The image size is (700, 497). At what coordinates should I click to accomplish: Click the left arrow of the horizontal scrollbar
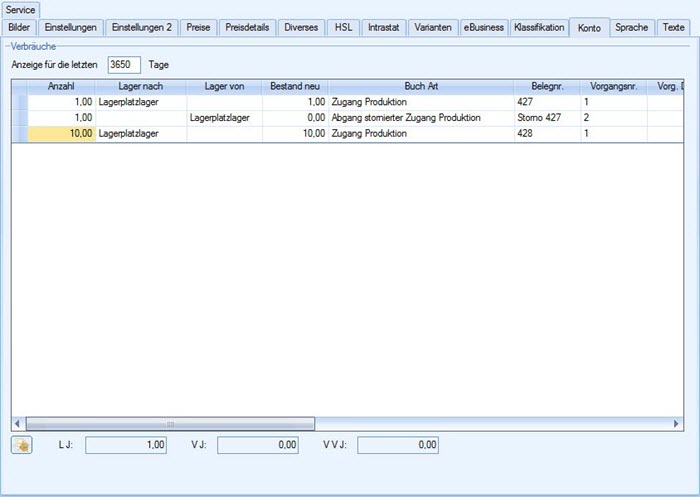[18, 424]
